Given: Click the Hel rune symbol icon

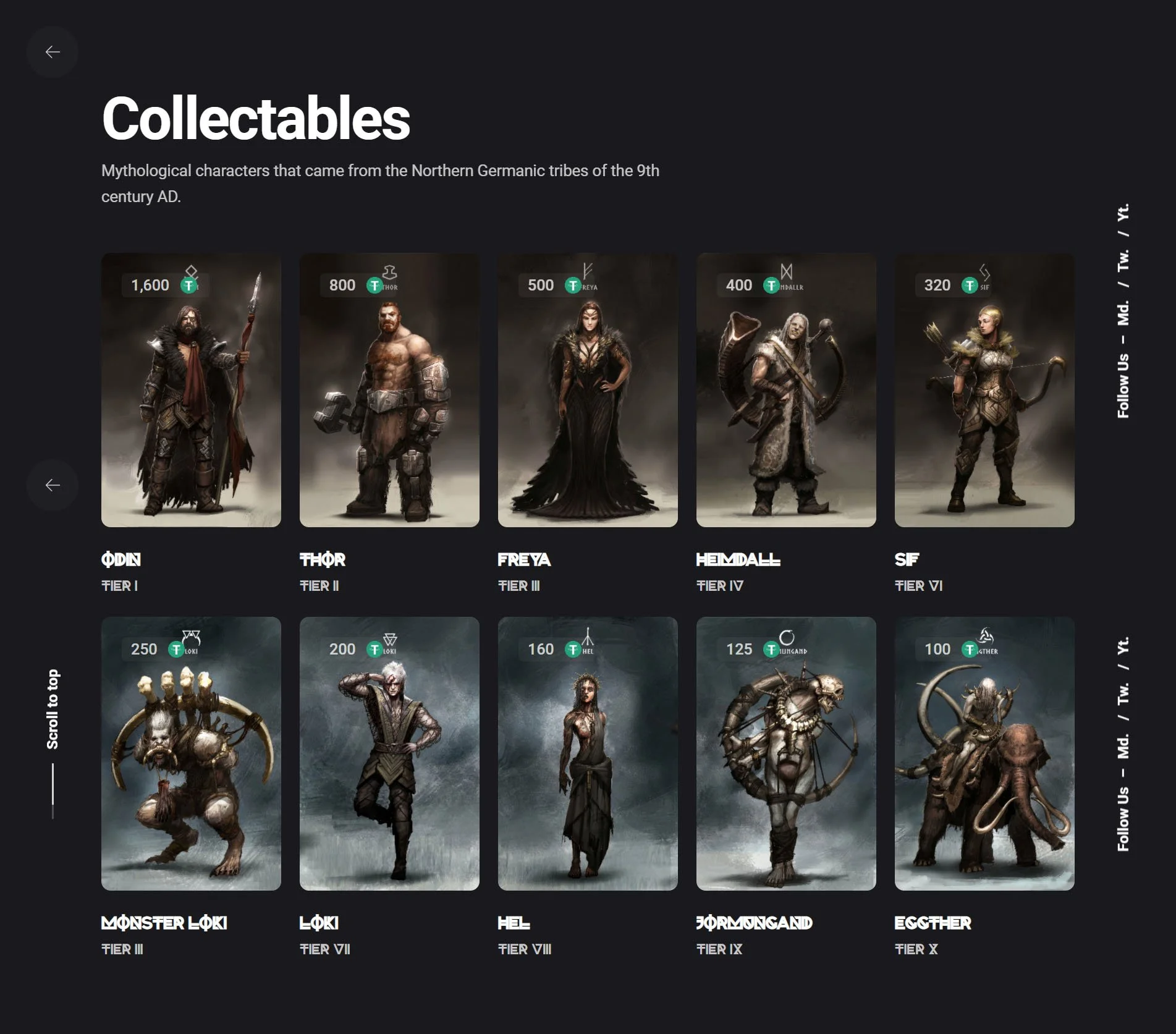Looking at the screenshot, I should click(588, 635).
